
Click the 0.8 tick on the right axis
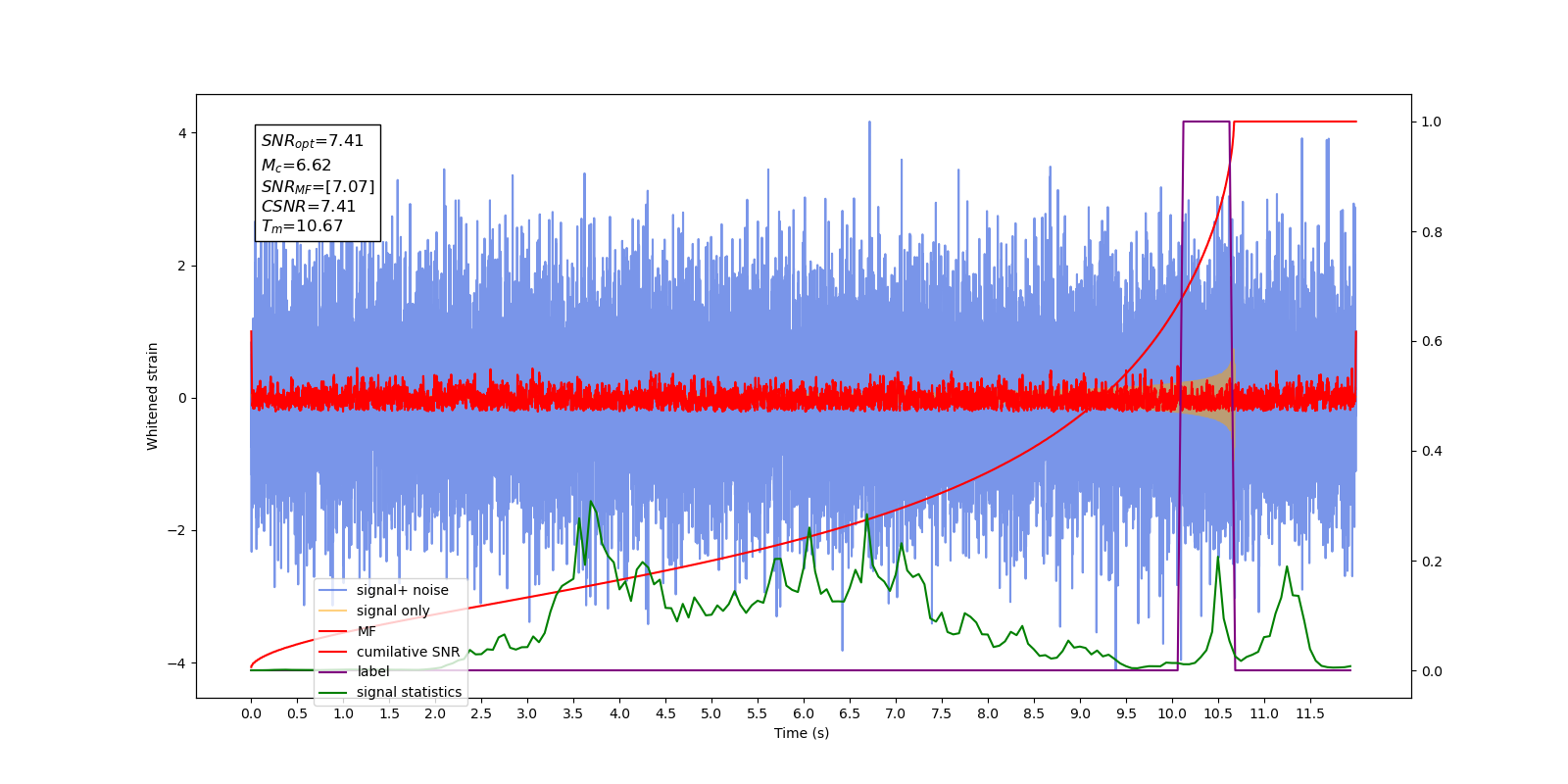coord(1432,232)
